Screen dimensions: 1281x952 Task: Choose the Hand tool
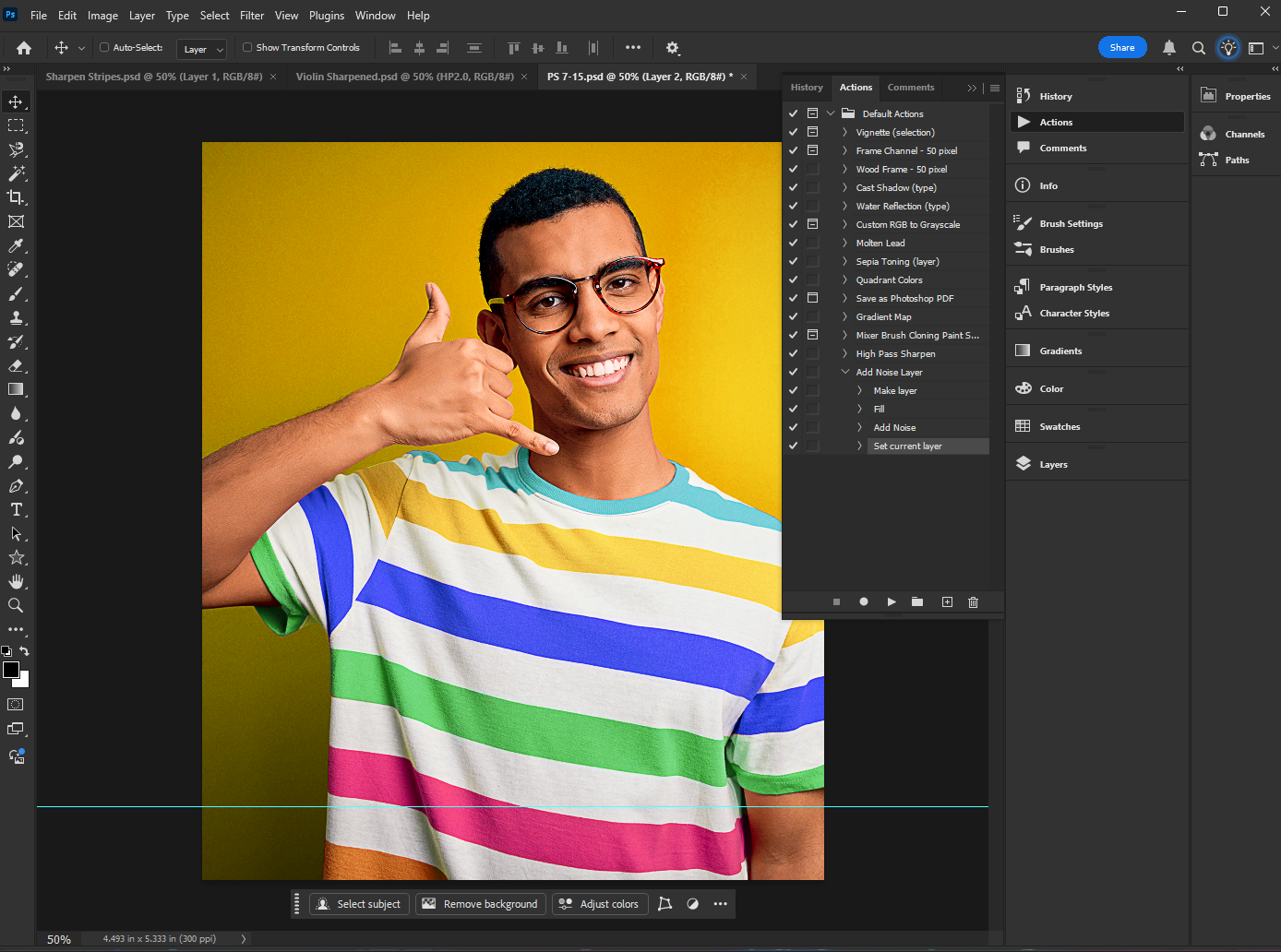(x=16, y=582)
